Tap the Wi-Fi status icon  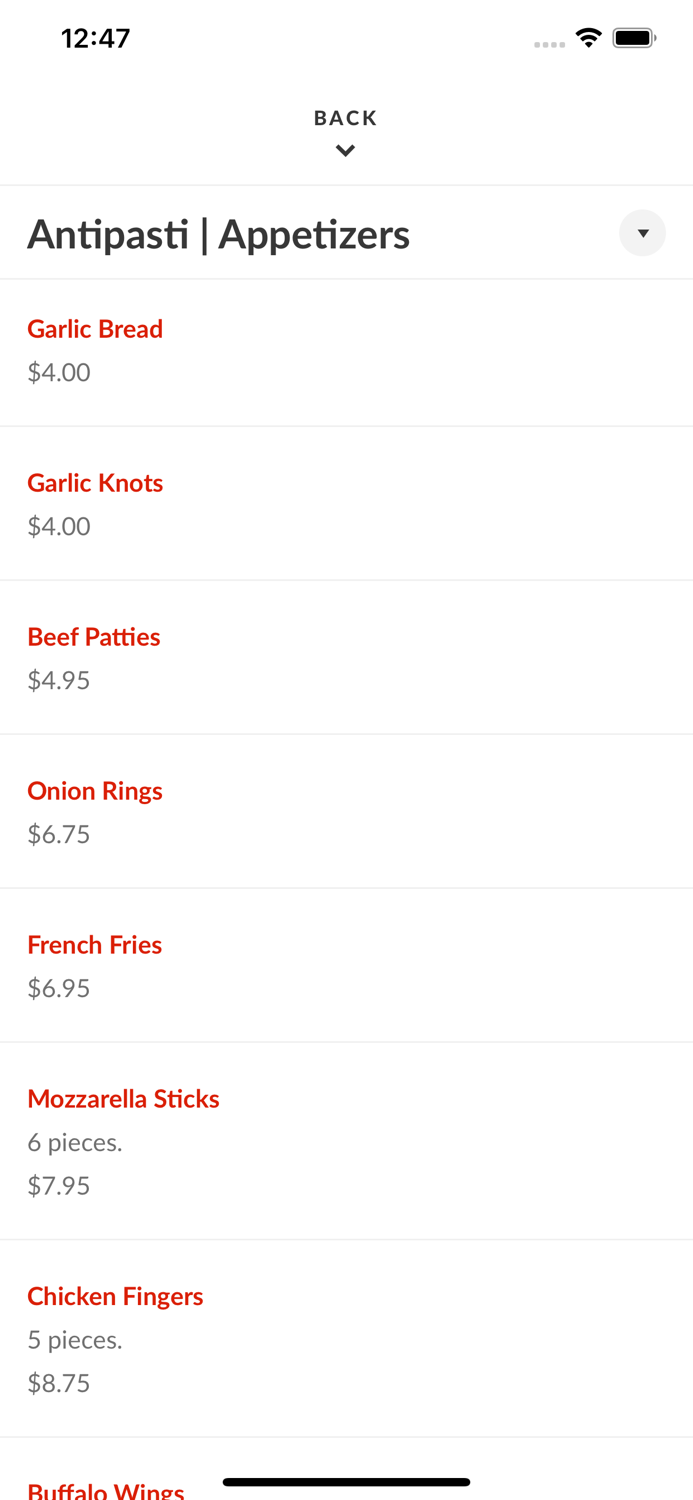pos(588,38)
